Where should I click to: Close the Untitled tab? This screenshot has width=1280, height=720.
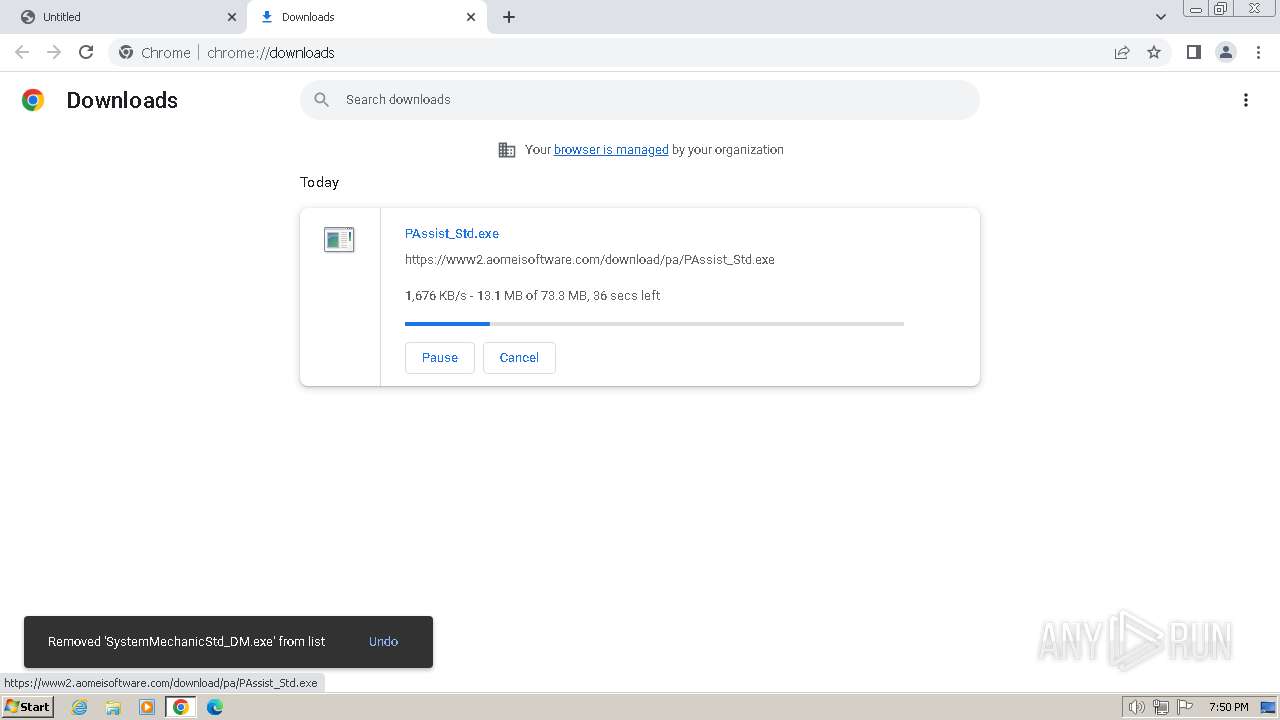232,17
